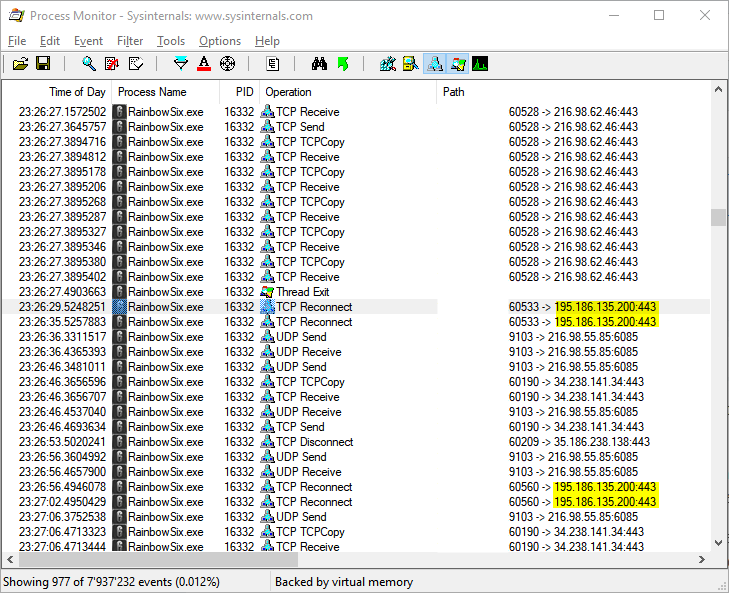Image resolution: width=729 pixels, height=593 pixels.
Task: Click the horizontal scrollbar right arrow
Action: coord(702,559)
